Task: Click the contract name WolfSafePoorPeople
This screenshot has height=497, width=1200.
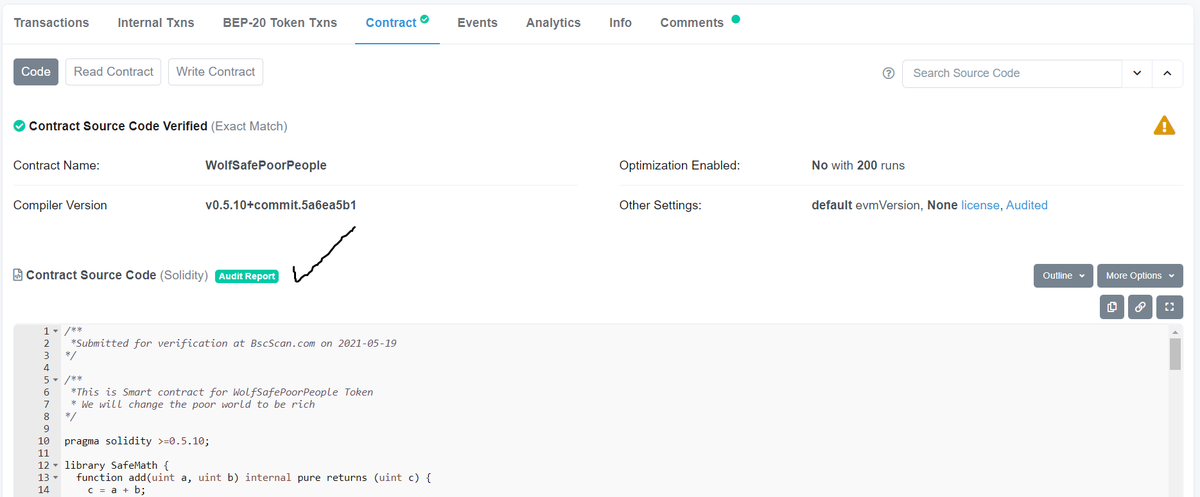Action: [265, 165]
